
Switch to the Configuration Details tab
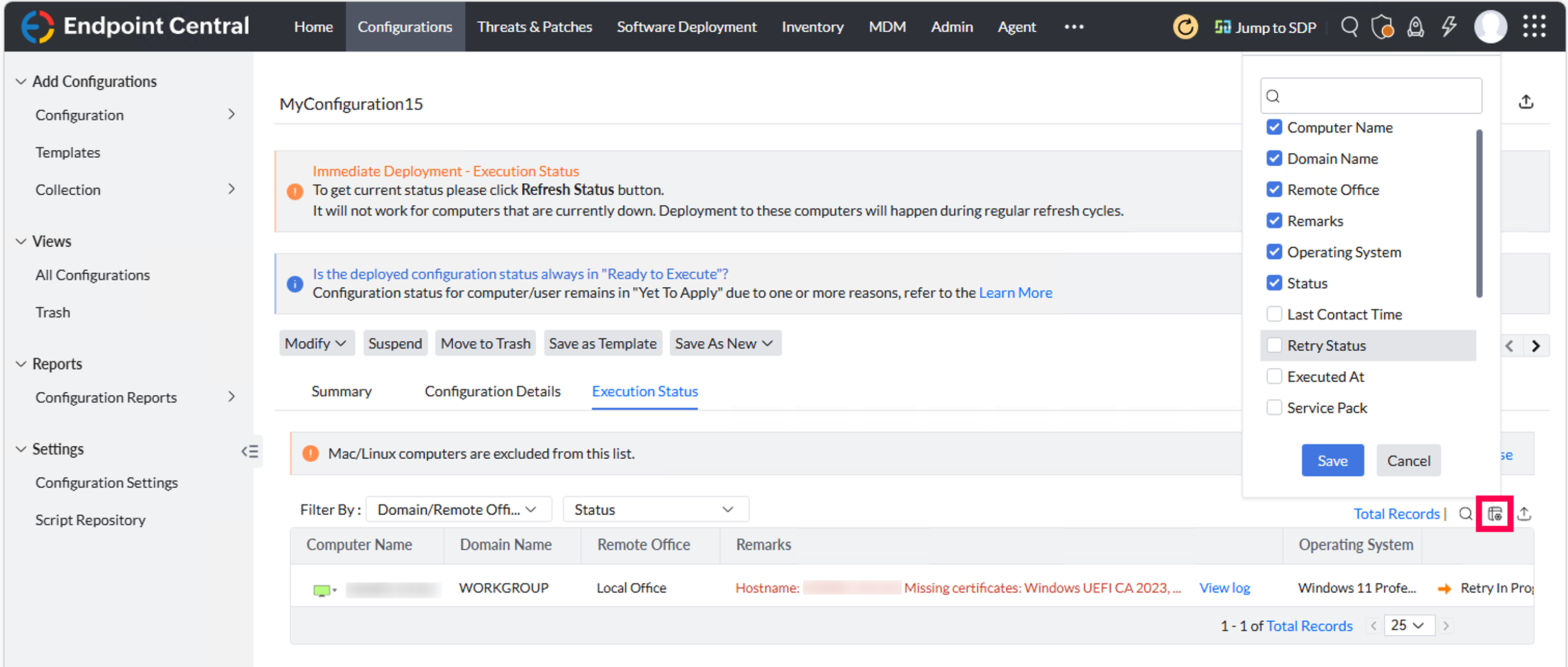tap(492, 391)
